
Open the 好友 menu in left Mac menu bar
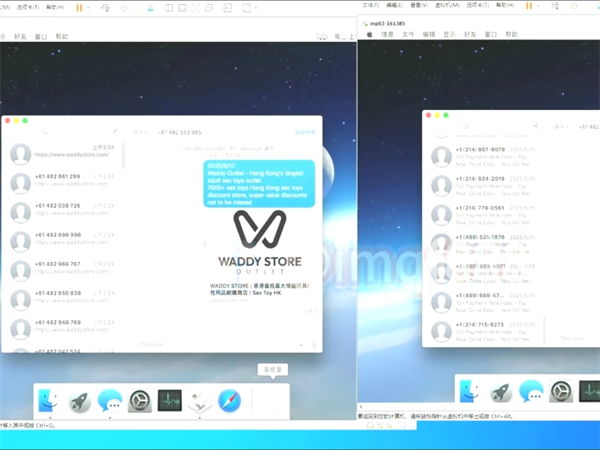pos(18,34)
